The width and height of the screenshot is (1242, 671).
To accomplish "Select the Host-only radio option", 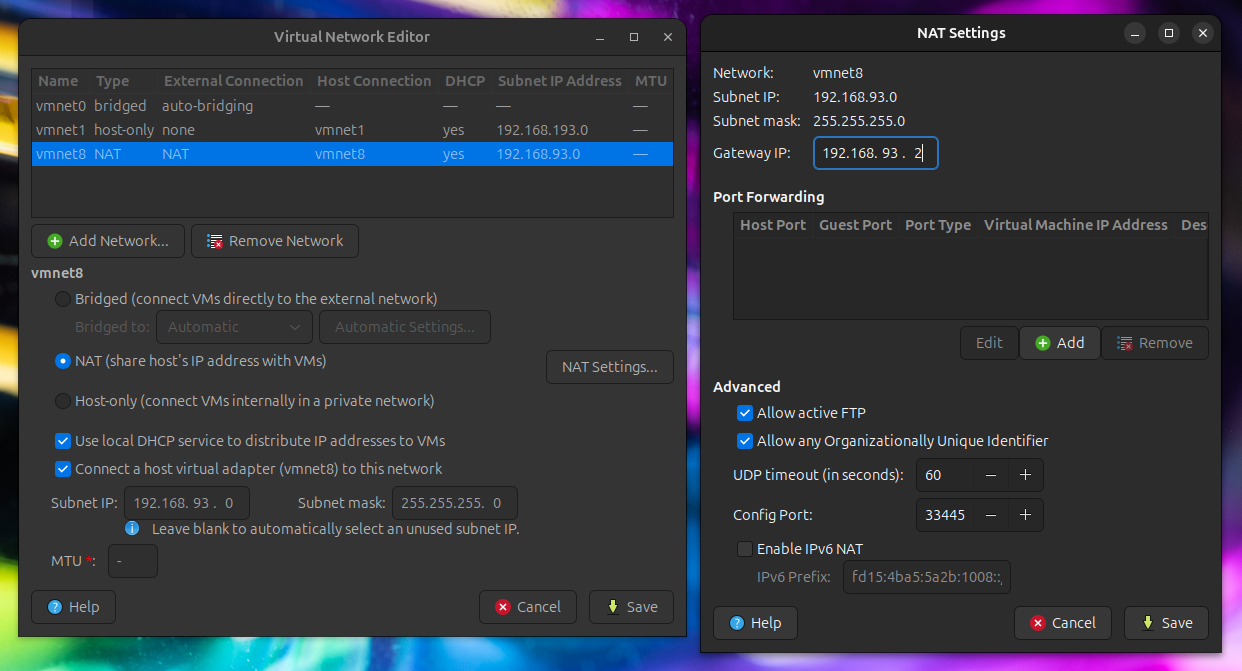I will 63,401.
